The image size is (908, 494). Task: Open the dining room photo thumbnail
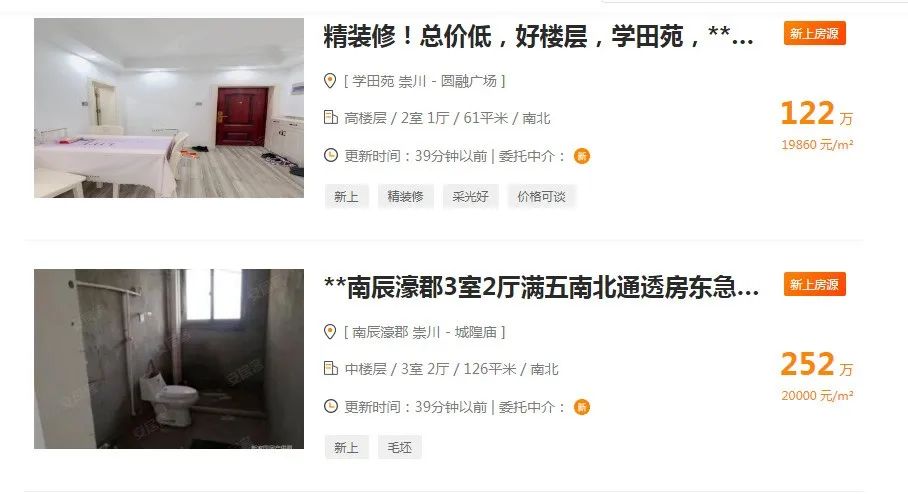point(169,108)
